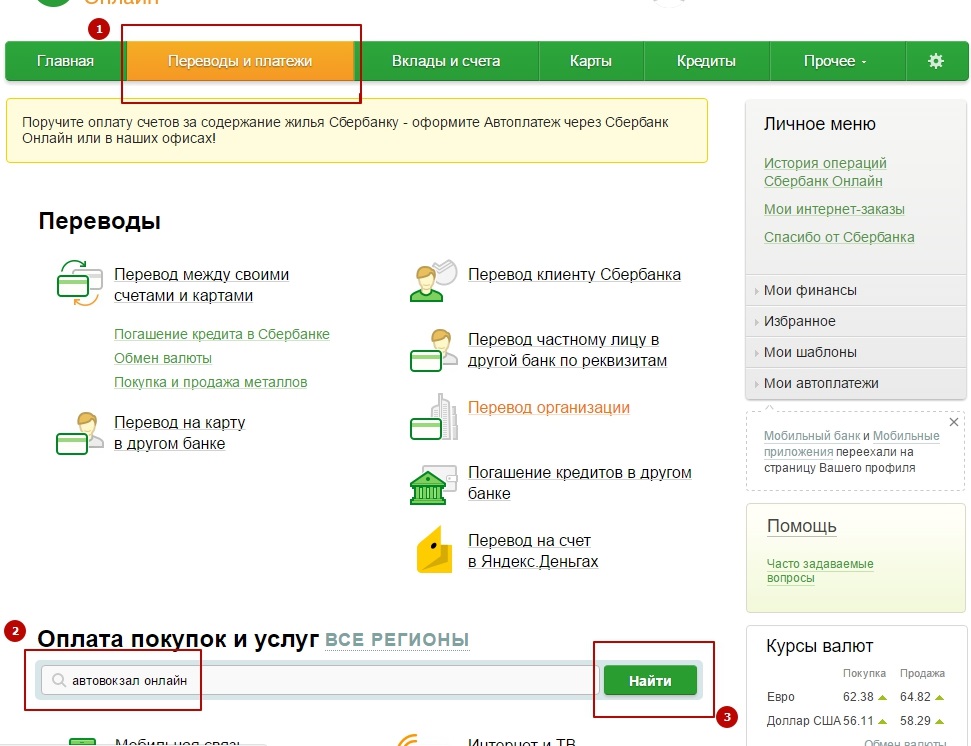Open Перевод между своими счетами и картами

click(201, 285)
